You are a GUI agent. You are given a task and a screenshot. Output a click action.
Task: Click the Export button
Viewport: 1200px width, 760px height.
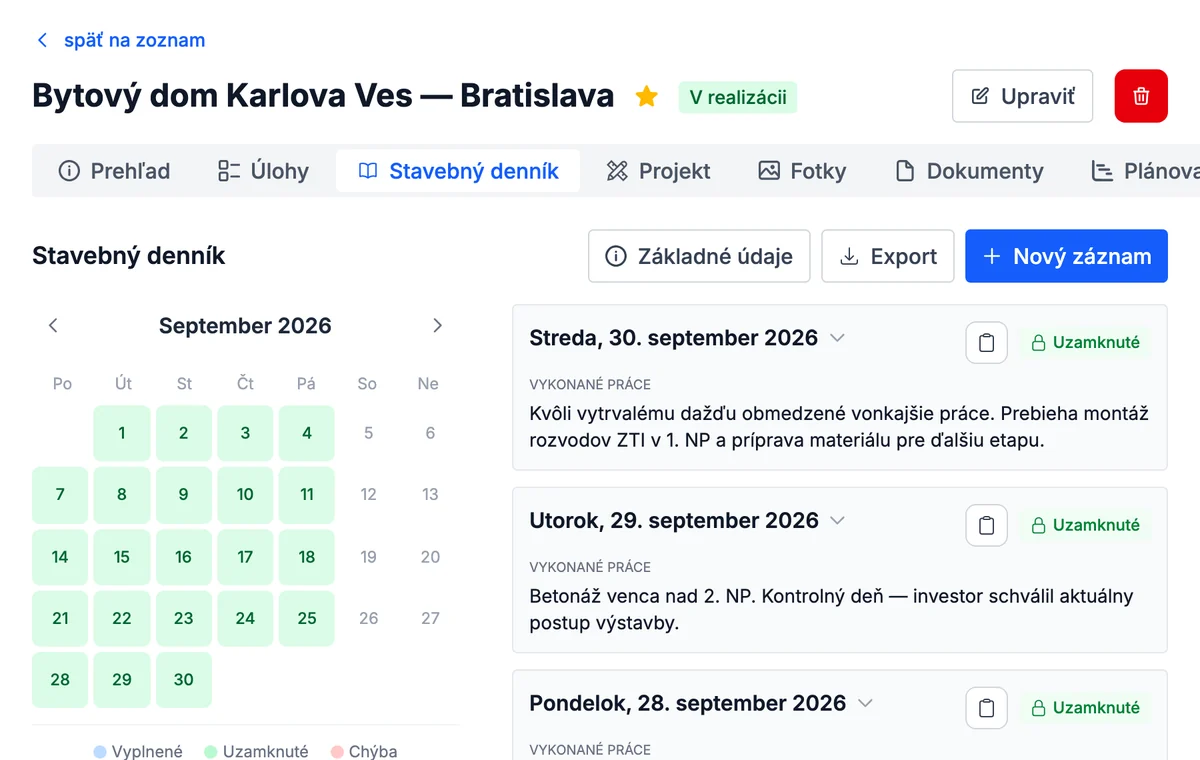[x=888, y=256]
